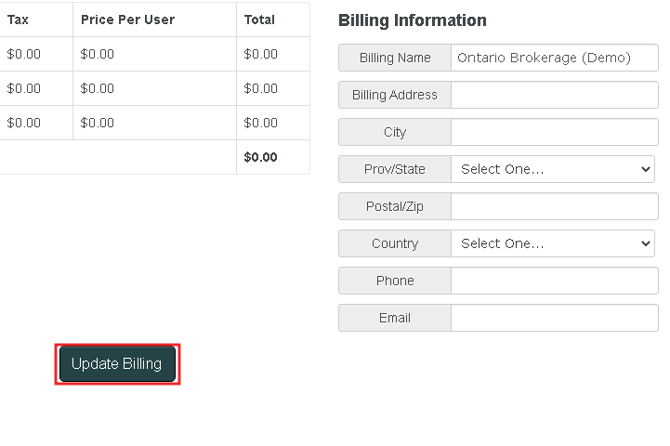Open the Prov/State dropdown
670x446 pixels.
click(x=553, y=169)
